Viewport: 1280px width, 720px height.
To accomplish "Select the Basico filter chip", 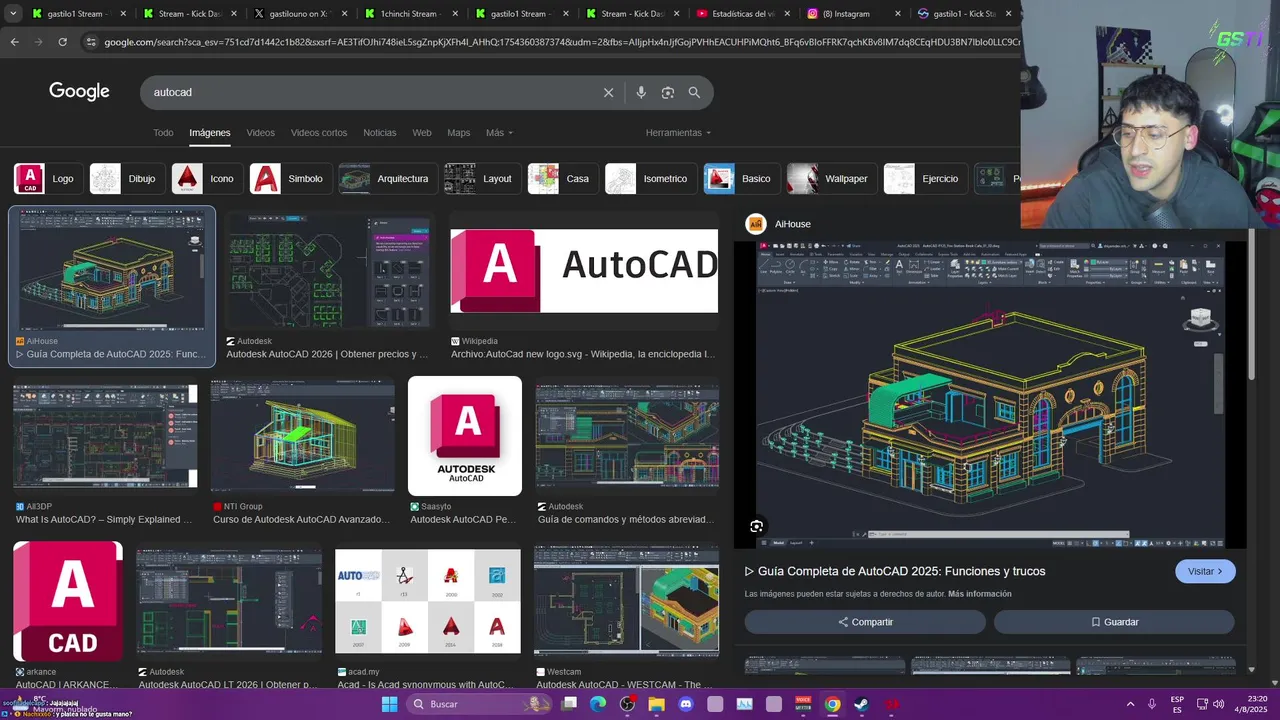I will tap(740, 179).
